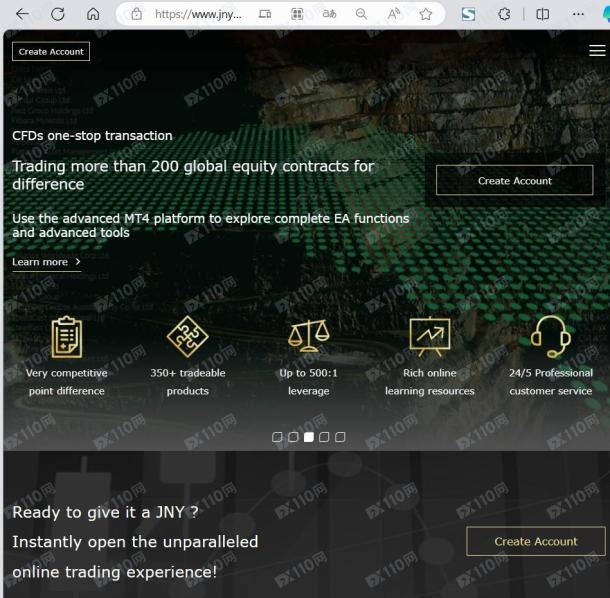
Task: Click the 'Up to 500:1 leverage' label
Action: click(309, 382)
